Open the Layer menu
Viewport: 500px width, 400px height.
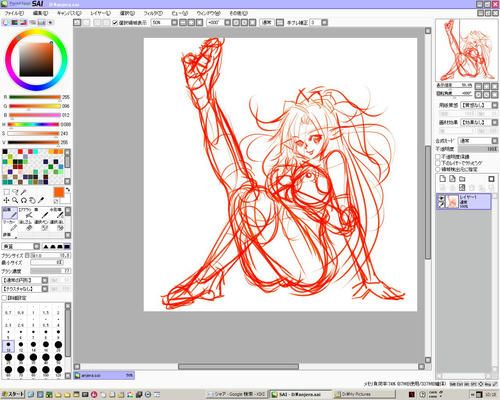[x=100, y=13]
